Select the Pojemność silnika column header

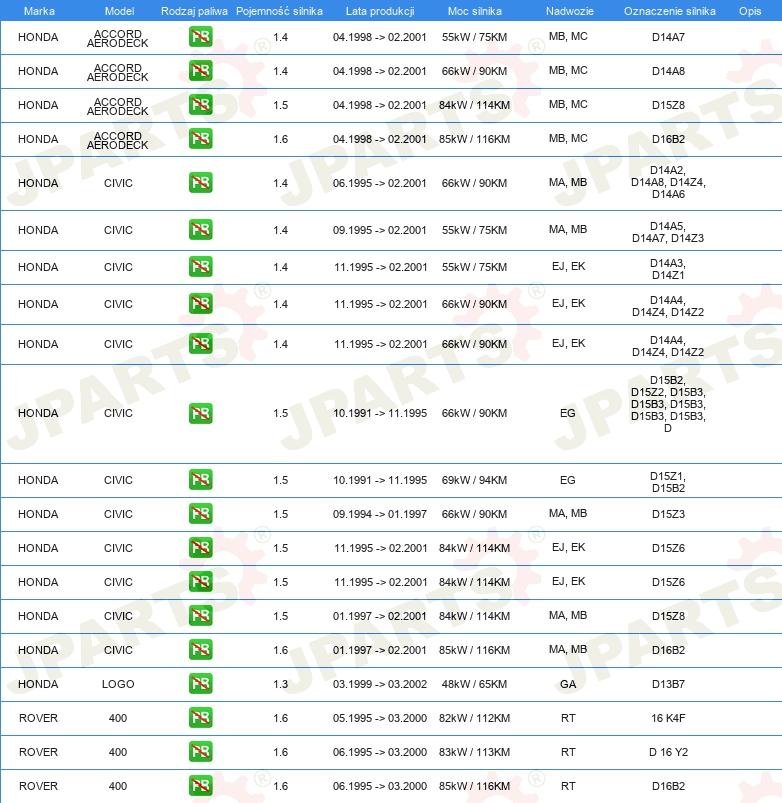[279, 10]
